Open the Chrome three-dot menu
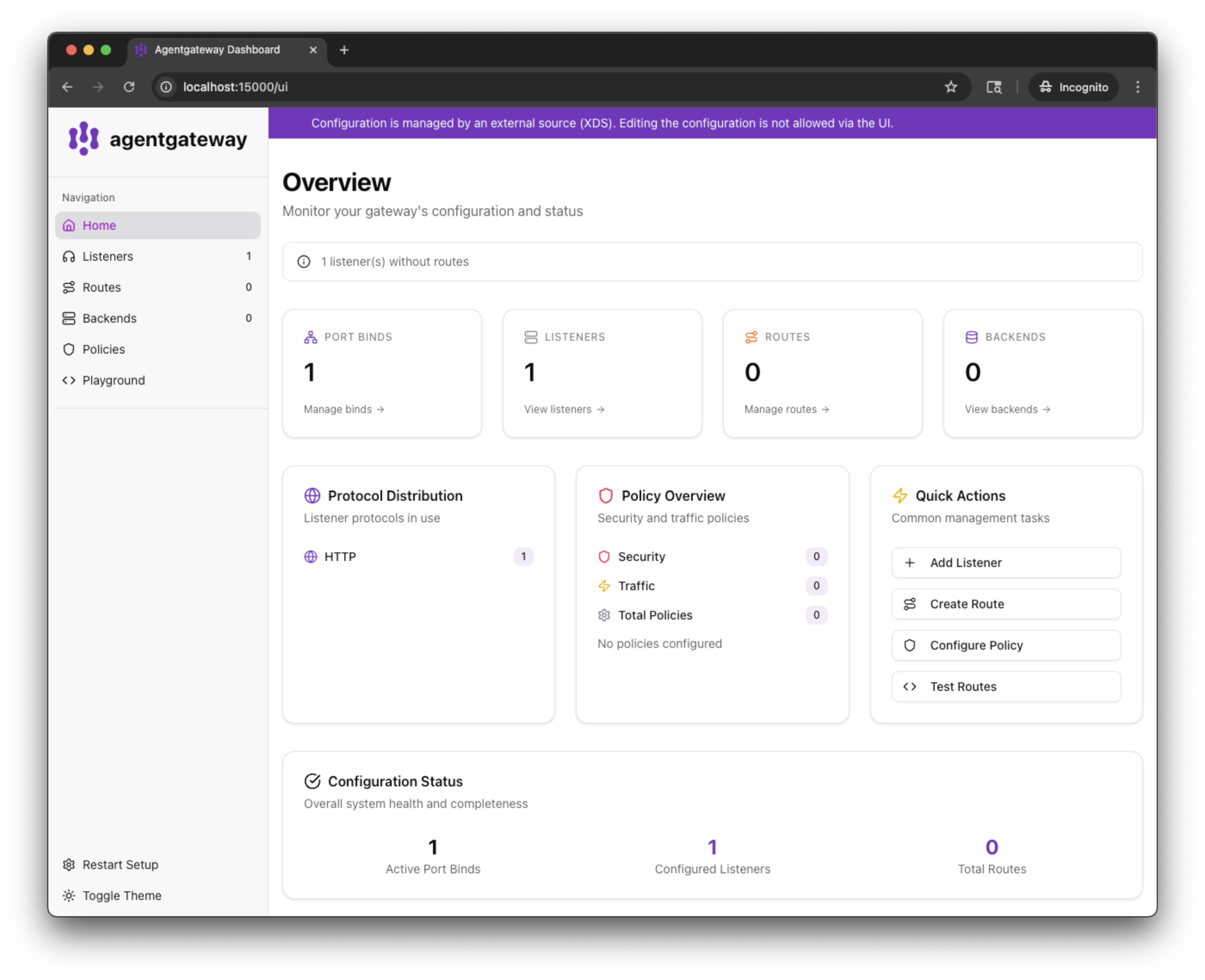The width and height of the screenshot is (1205, 980). click(1138, 87)
